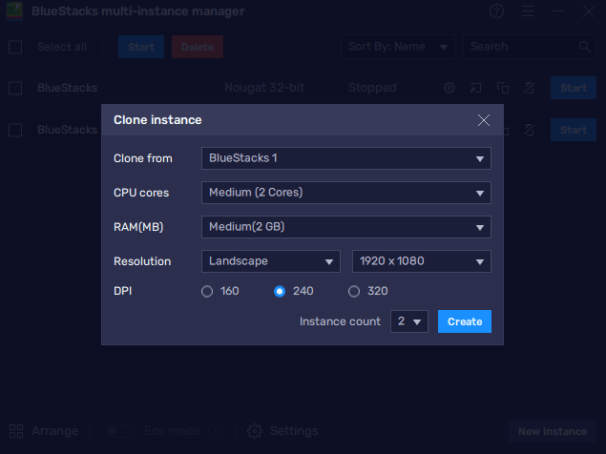Expand the Clone from BlueStacks 1 dropdown
Screen dimensions: 606x454
pos(346,158)
